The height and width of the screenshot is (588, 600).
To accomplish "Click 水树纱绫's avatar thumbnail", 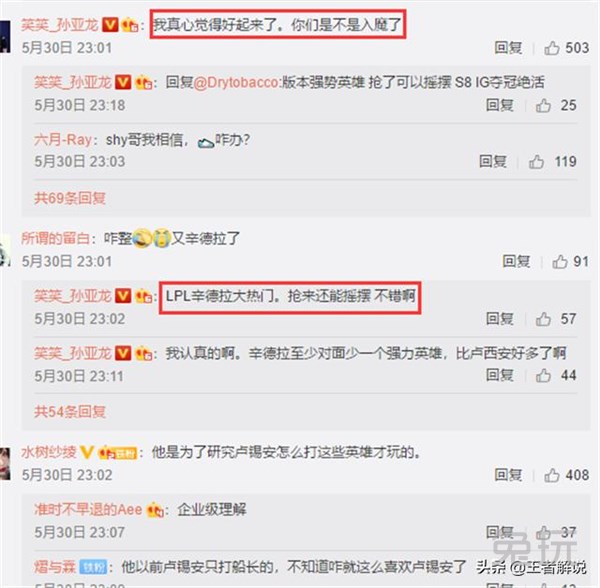I will pyautogui.click(x=5, y=464).
